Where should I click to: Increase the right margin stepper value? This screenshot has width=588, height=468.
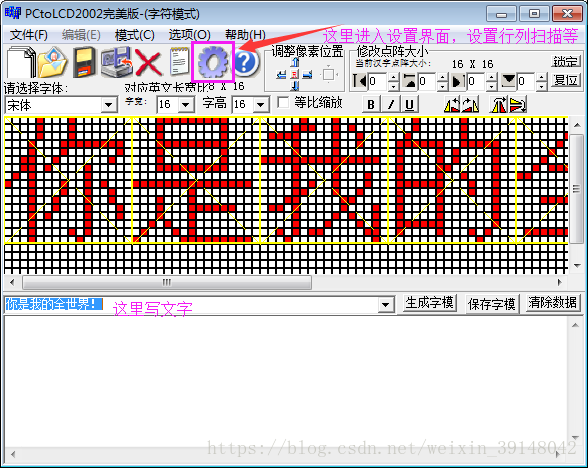pos(492,77)
